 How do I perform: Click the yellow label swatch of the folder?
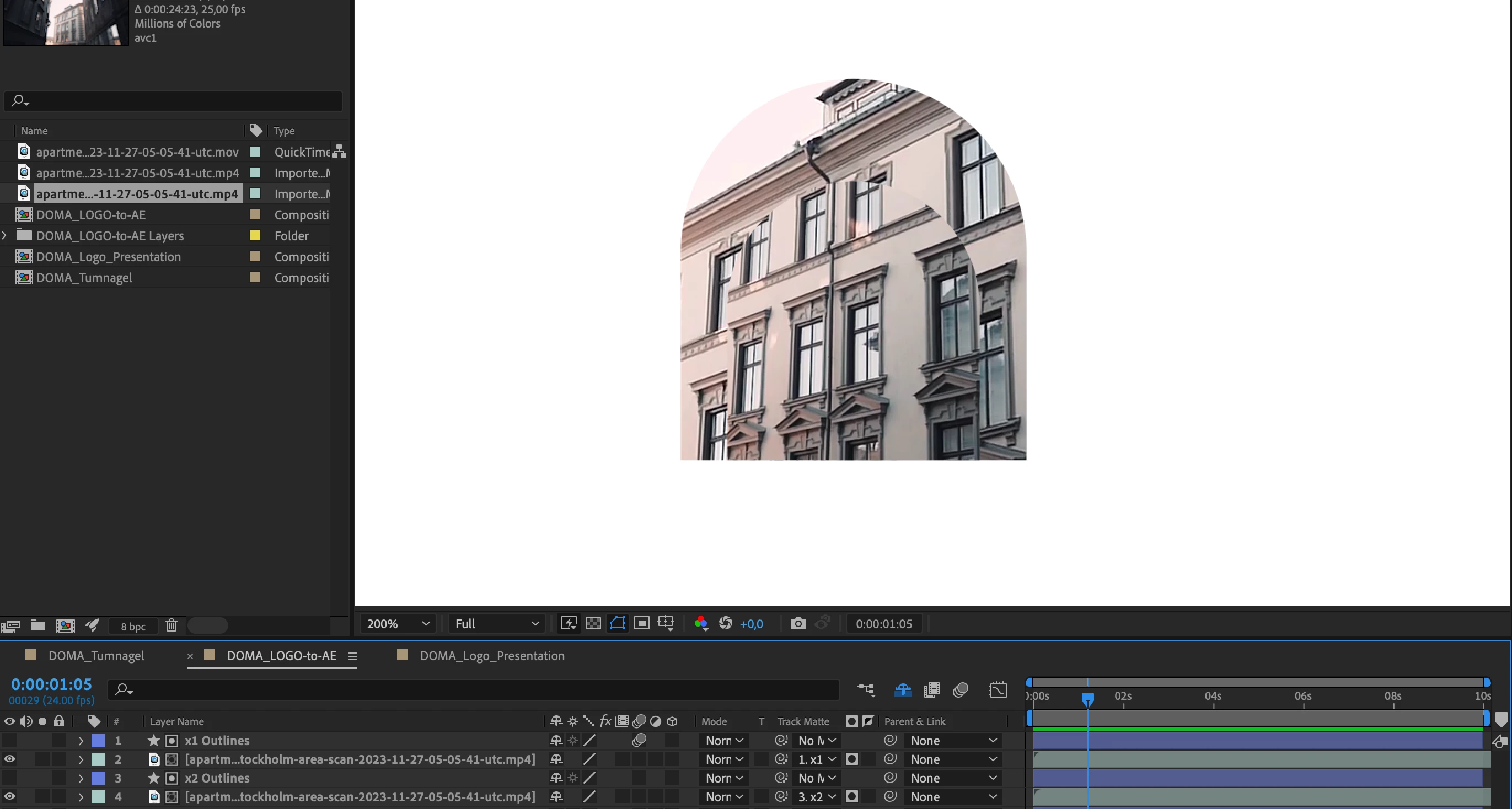click(x=255, y=236)
